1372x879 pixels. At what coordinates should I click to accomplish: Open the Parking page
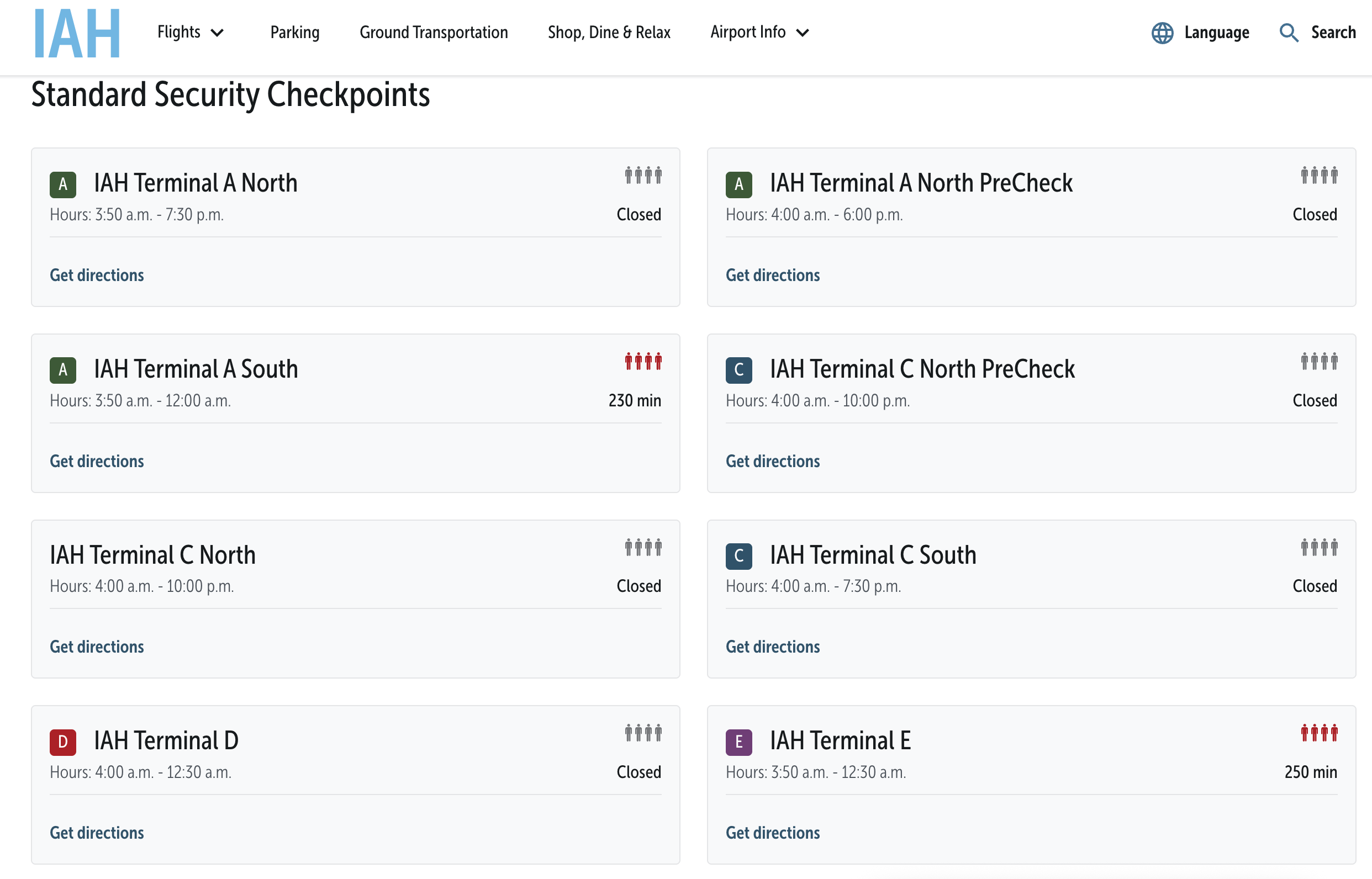point(294,33)
